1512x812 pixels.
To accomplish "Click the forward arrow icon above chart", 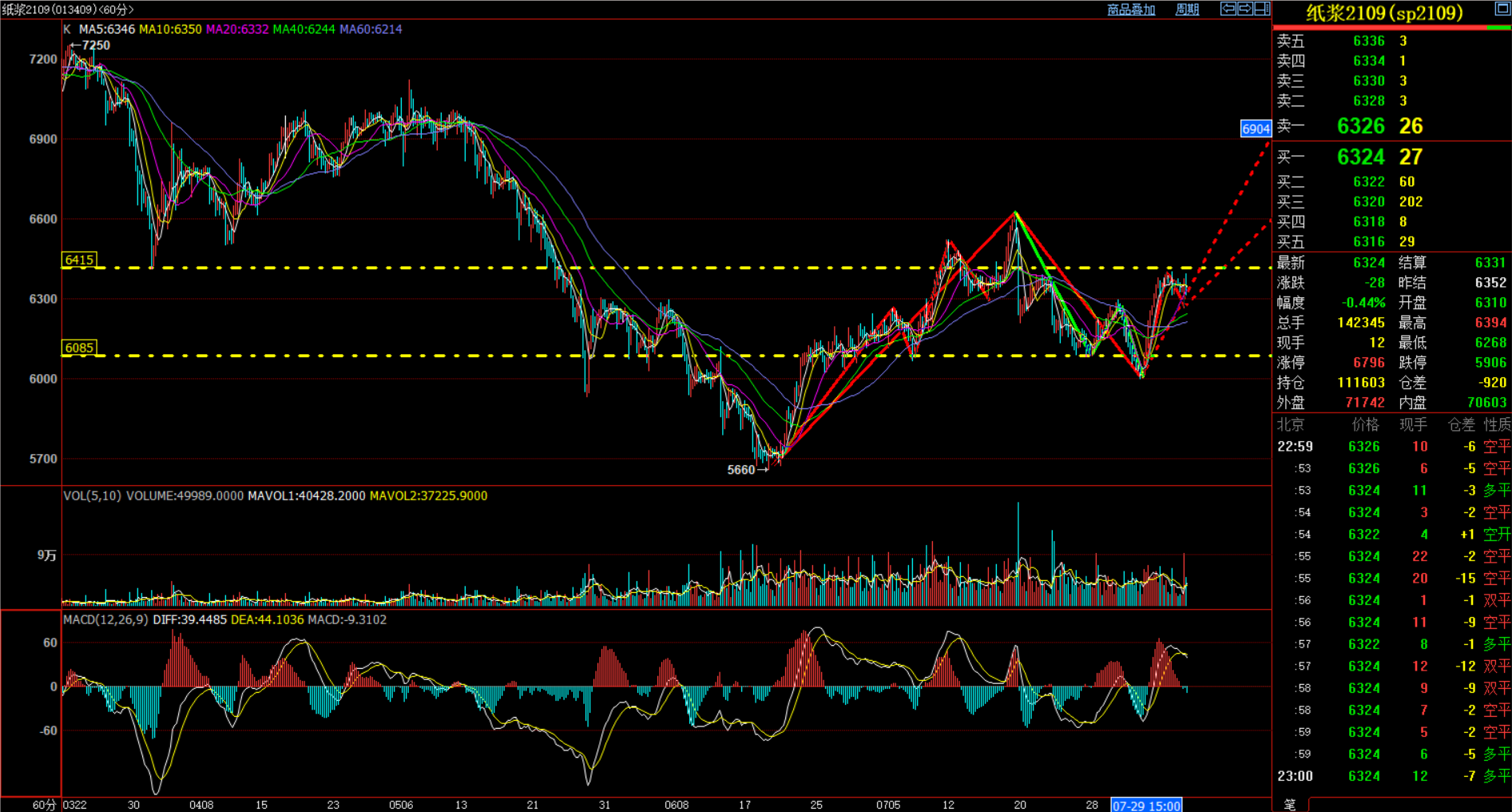I will pyautogui.click(x=1245, y=9).
